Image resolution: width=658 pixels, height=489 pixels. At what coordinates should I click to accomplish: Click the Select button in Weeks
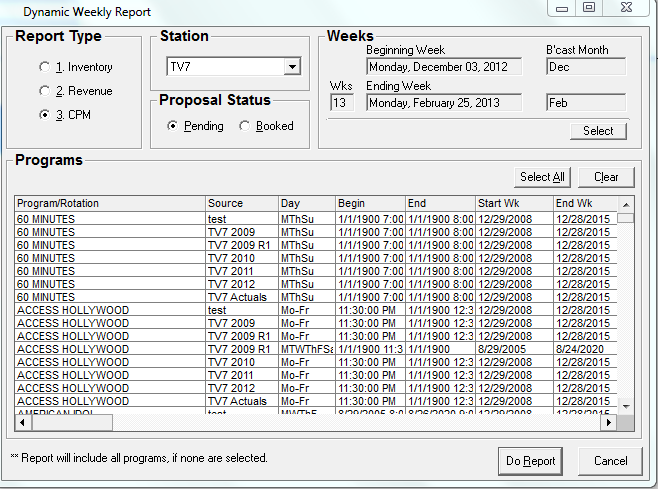(x=598, y=131)
